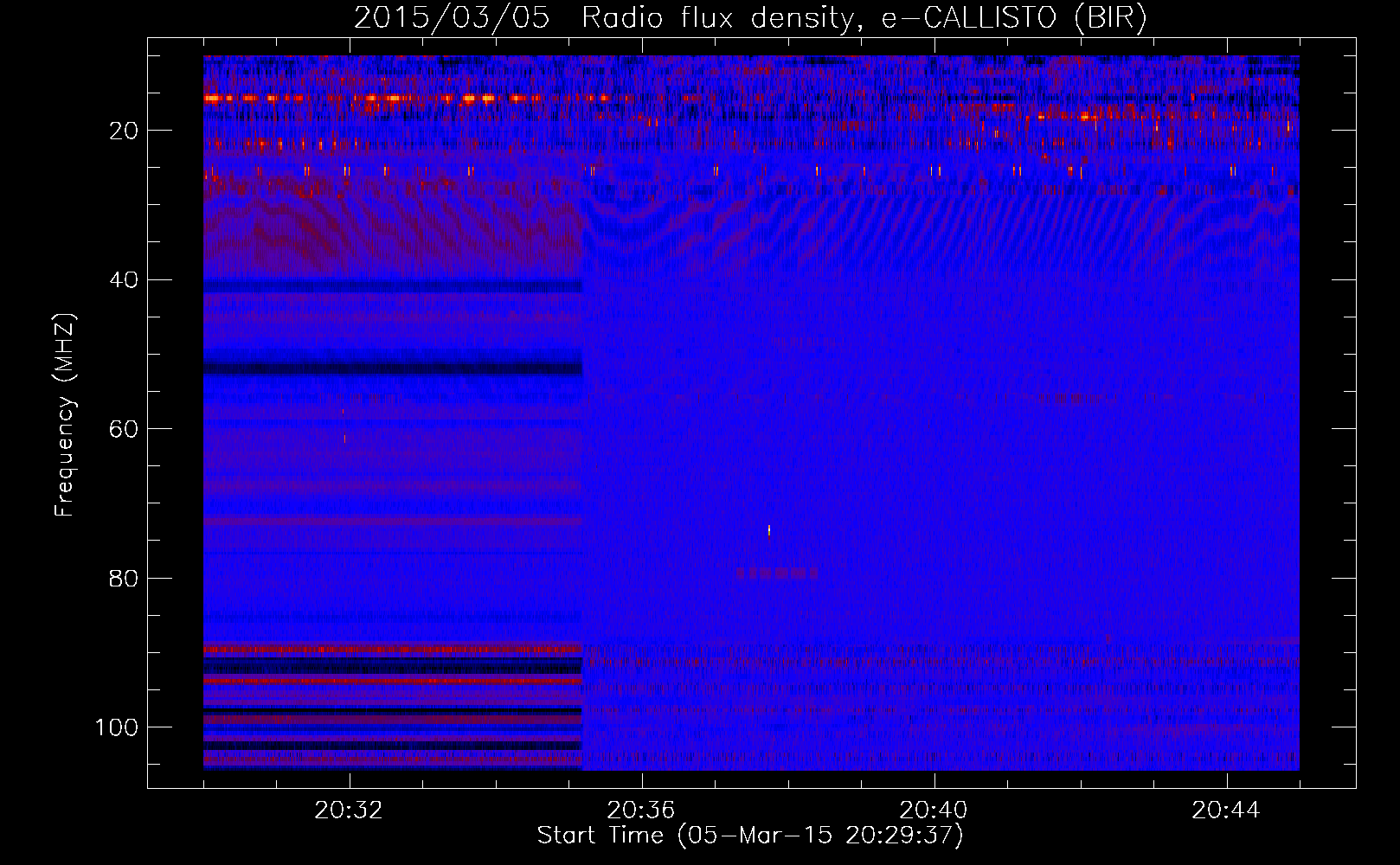Click the x-axis time label '20:40'
1400x865 pixels.
(x=934, y=811)
